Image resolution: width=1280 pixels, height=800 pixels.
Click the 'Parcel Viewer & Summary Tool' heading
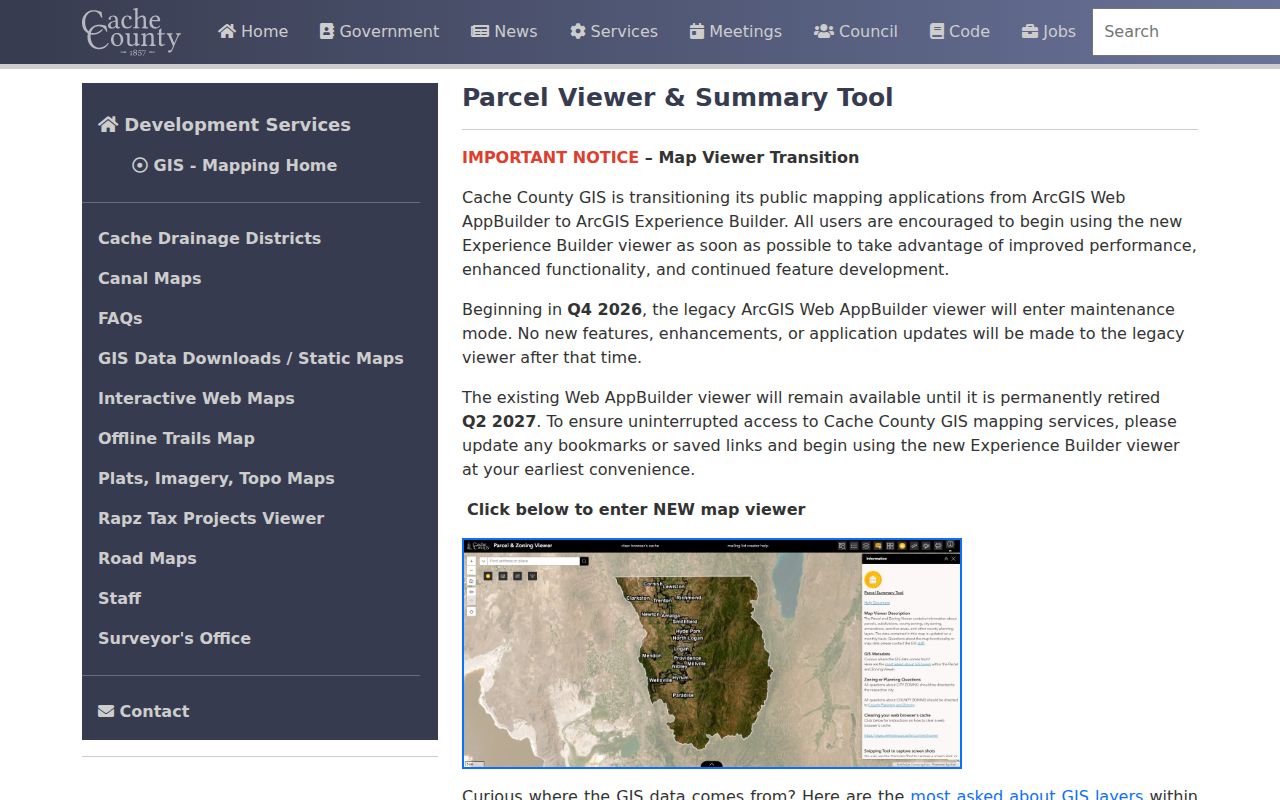677,97
